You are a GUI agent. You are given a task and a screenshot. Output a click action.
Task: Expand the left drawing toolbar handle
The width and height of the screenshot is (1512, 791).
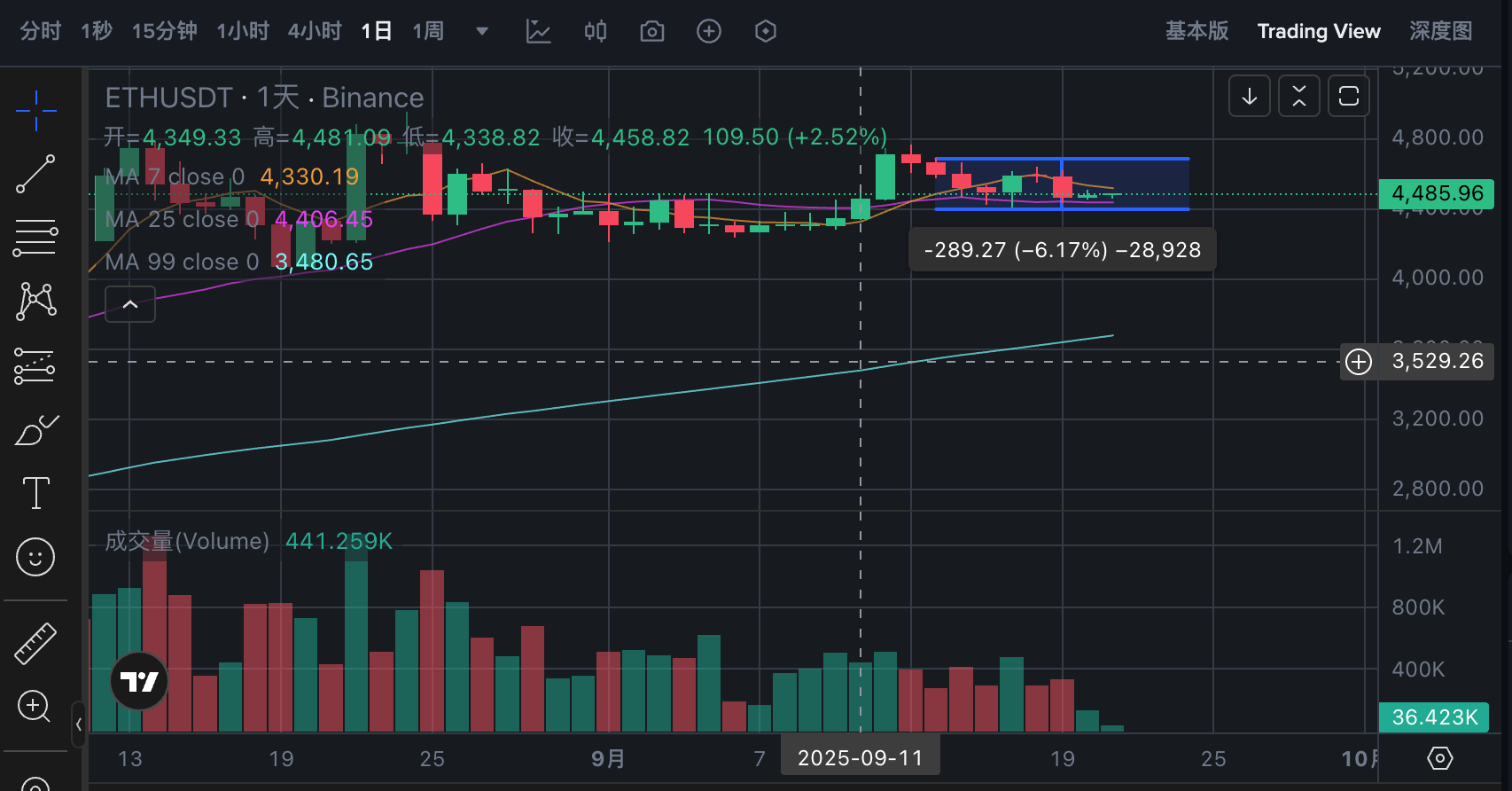click(79, 724)
